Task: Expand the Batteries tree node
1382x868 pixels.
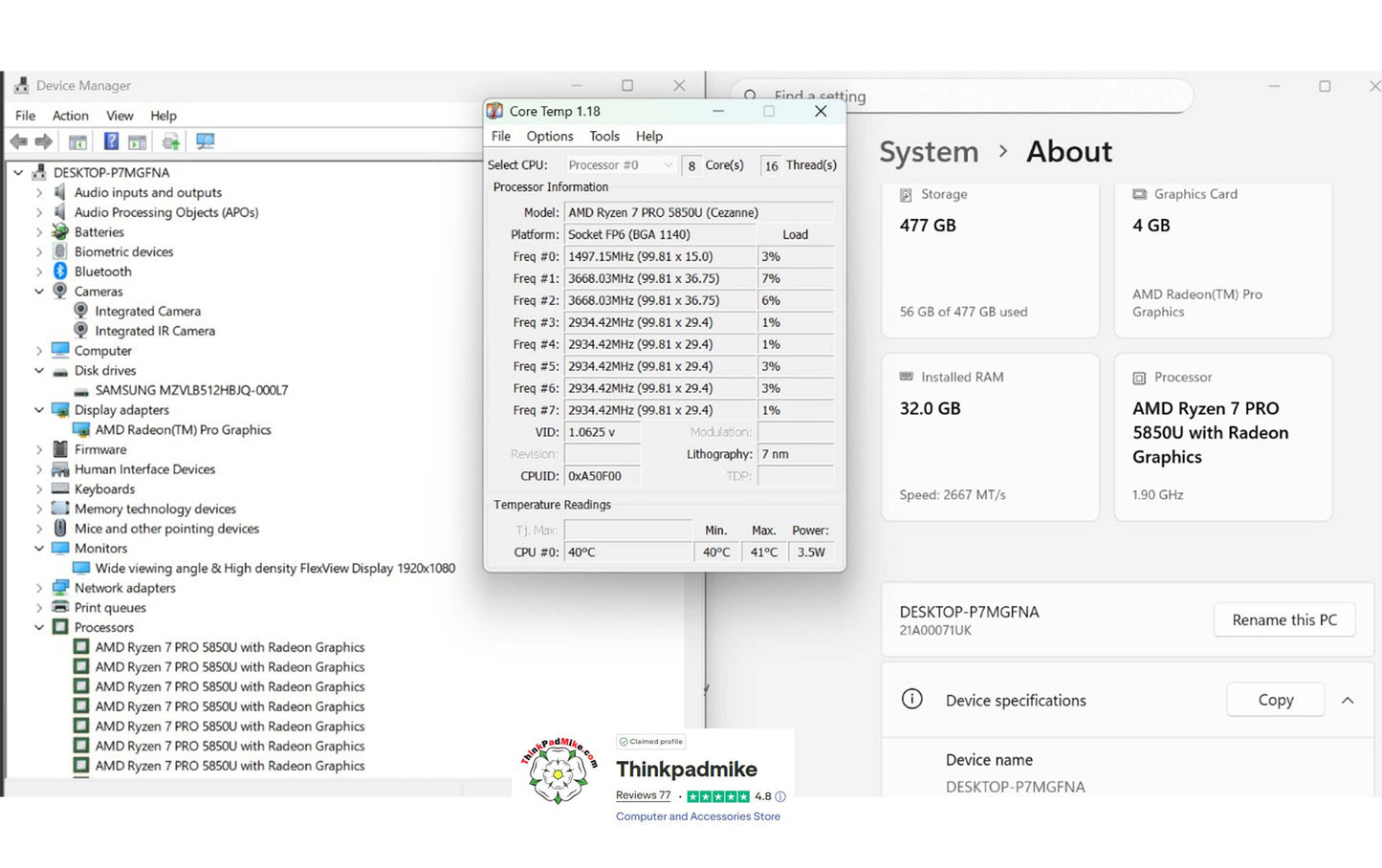Action: 39,232
